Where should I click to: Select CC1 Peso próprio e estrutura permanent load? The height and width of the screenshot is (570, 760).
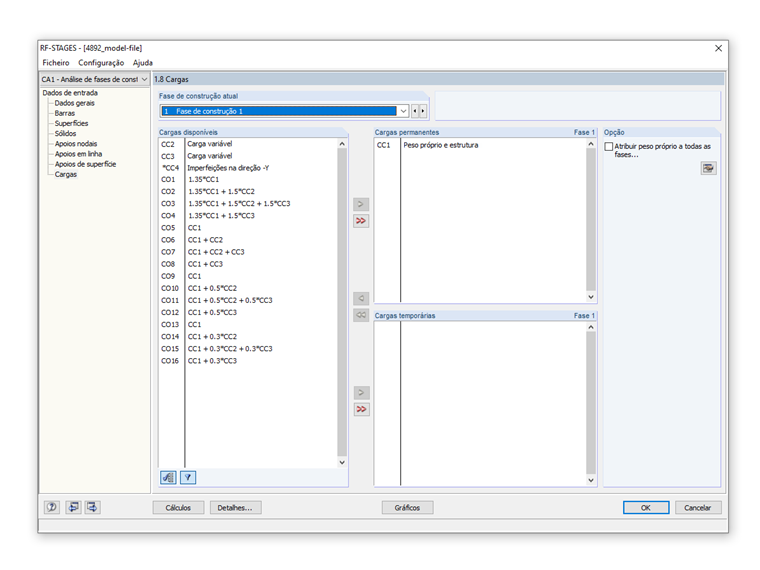tap(480, 145)
